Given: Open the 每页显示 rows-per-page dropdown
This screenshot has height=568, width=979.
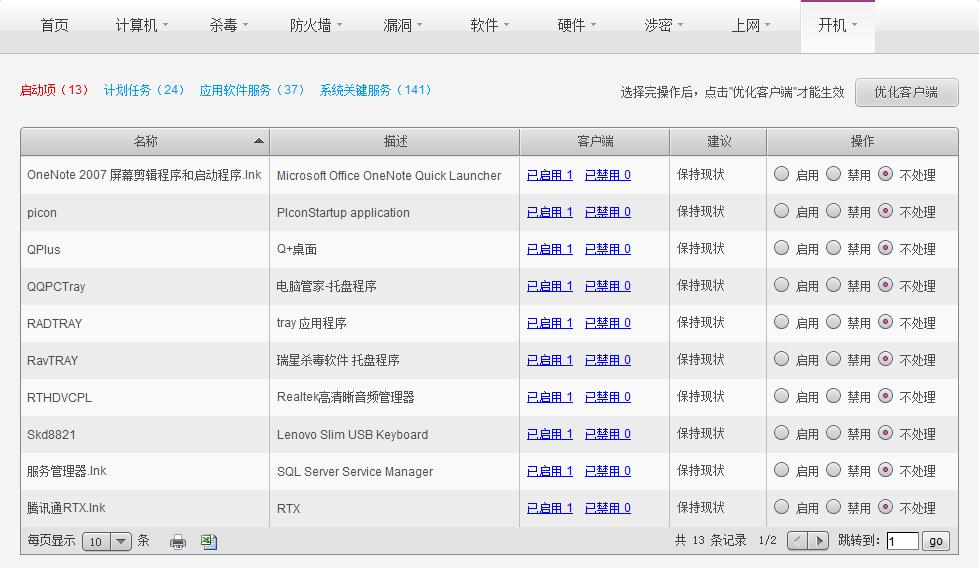Looking at the screenshot, I should pos(107,541).
